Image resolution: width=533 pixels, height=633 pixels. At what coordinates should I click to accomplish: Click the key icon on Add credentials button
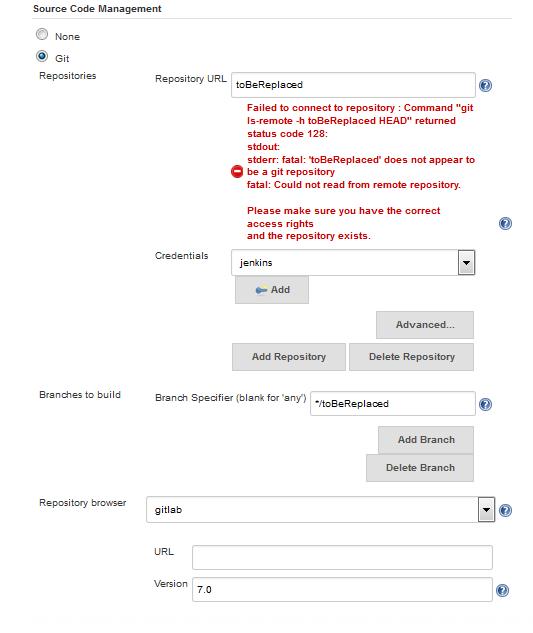(262, 290)
